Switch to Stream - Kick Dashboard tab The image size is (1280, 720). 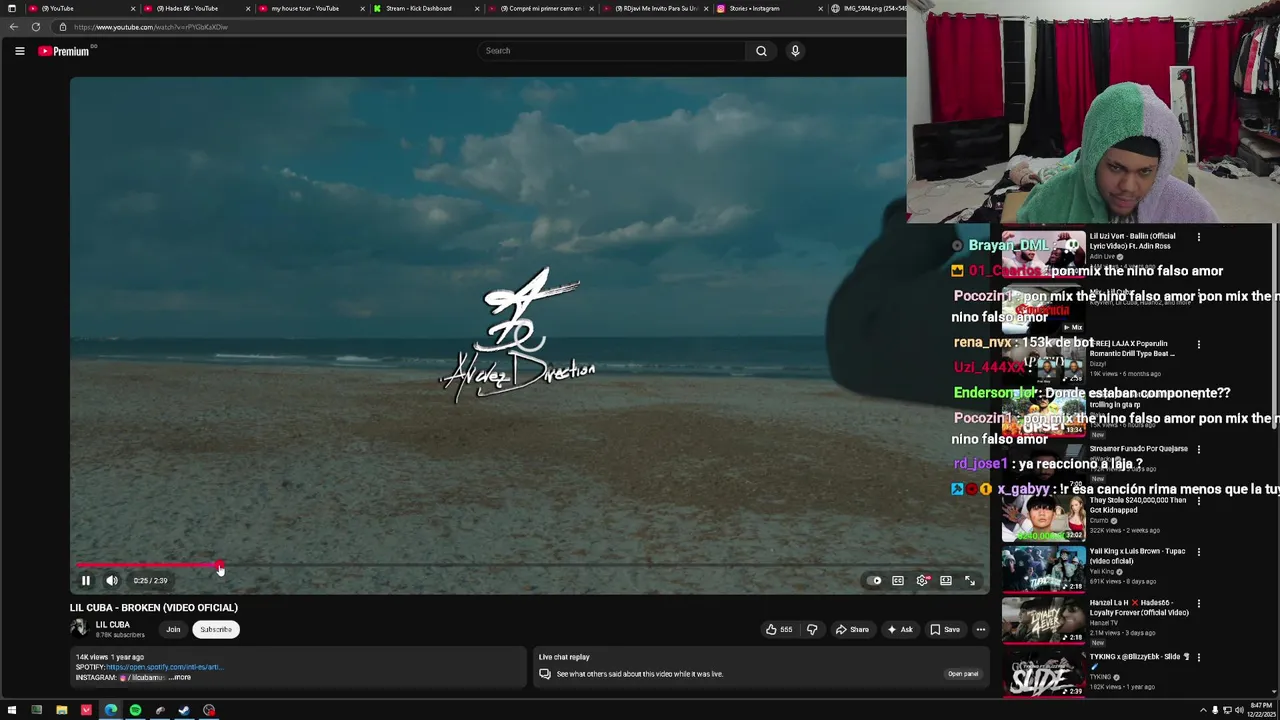425,8
